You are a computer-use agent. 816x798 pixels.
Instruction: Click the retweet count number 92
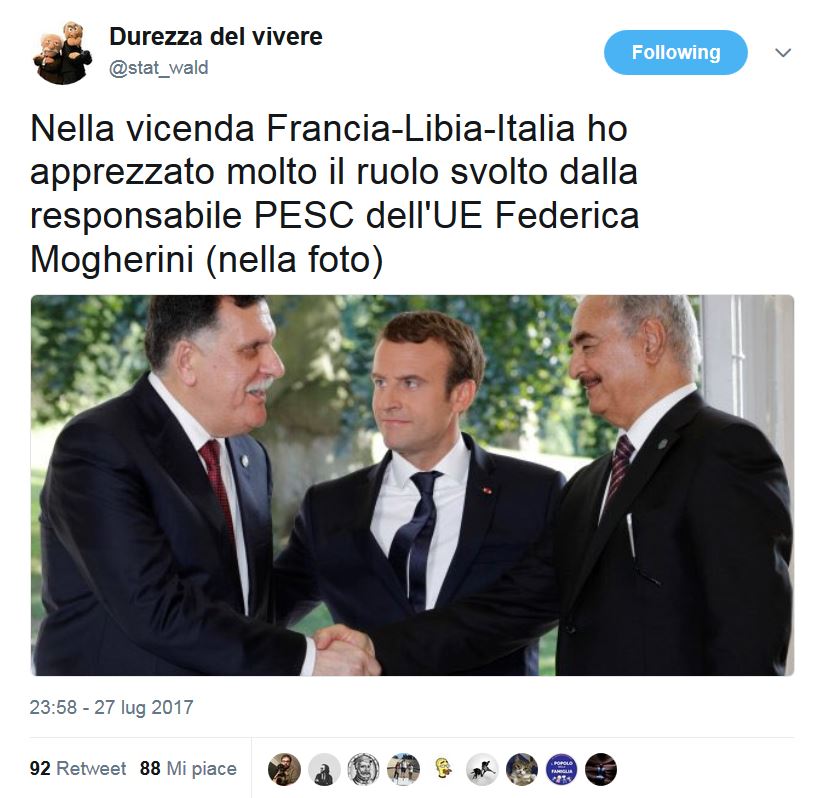click(40, 768)
